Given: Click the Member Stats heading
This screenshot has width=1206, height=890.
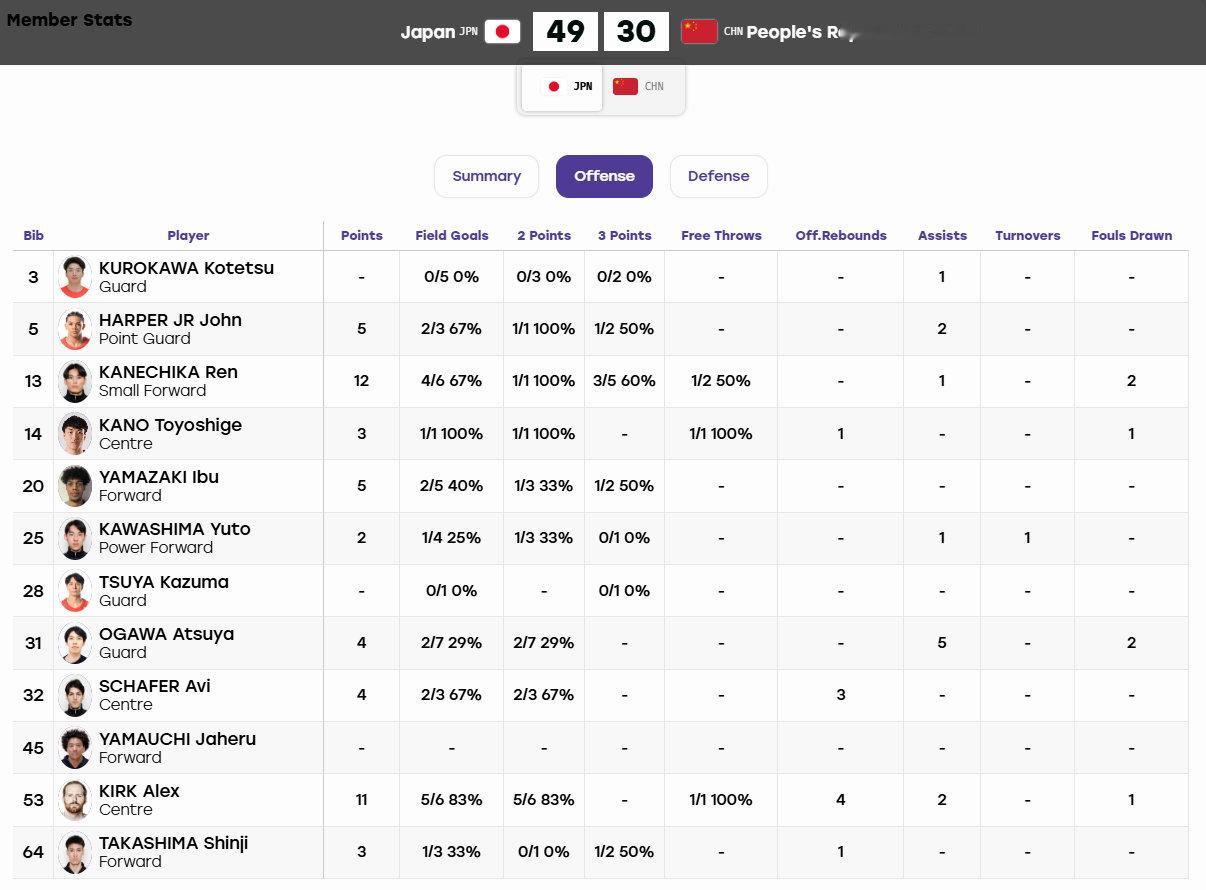Looking at the screenshot, I should tap(69, 20).
